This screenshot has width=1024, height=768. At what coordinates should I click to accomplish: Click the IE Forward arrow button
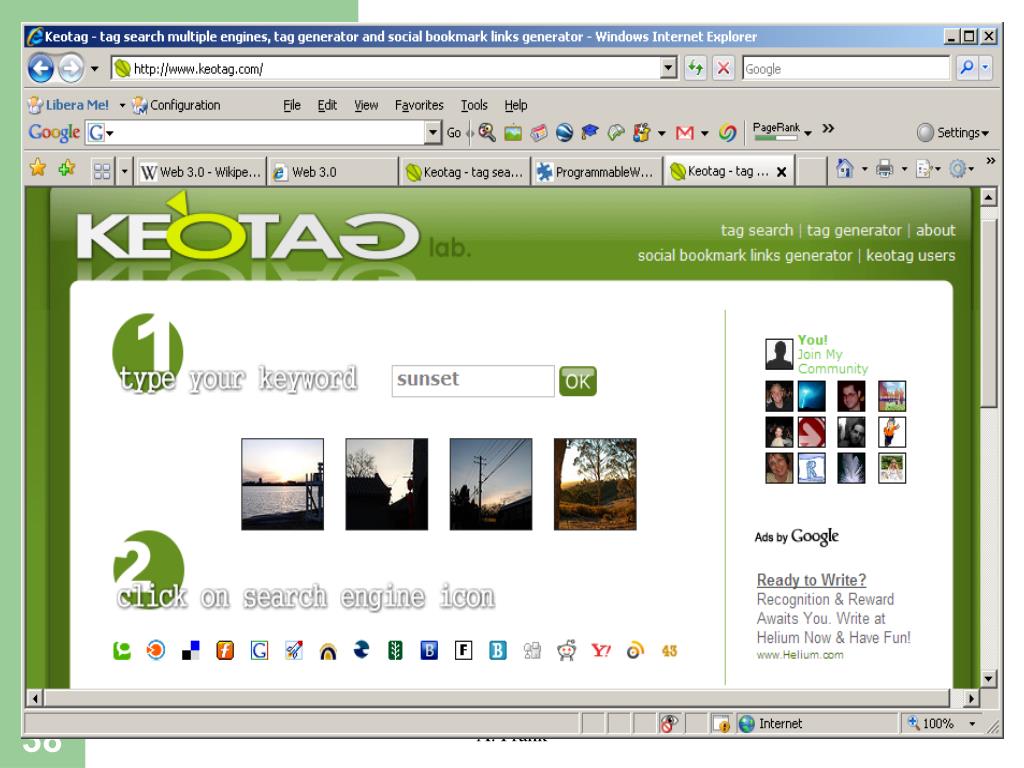tap(71, 68)
